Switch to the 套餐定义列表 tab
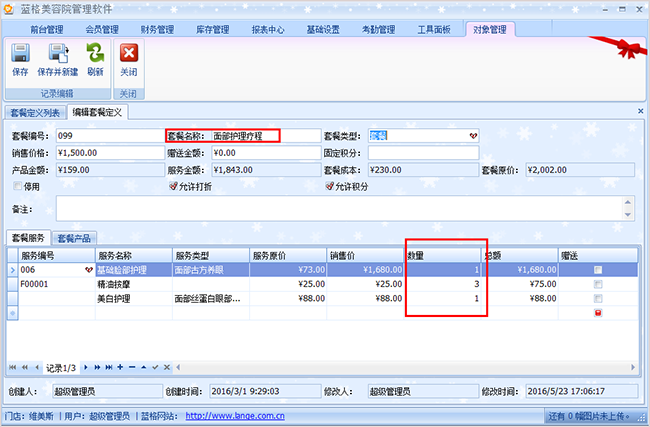The image size is (650, 427). (x=35, y=112)
